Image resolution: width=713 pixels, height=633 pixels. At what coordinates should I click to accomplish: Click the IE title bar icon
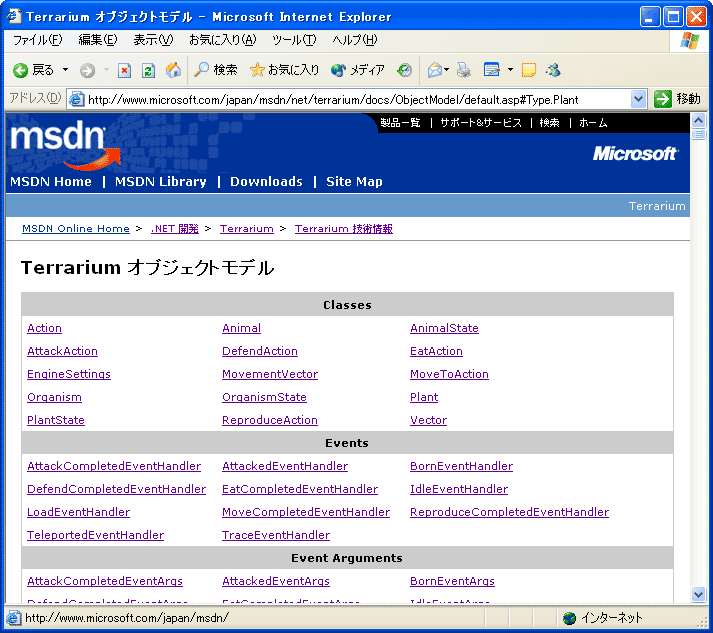tap(14, 16)
